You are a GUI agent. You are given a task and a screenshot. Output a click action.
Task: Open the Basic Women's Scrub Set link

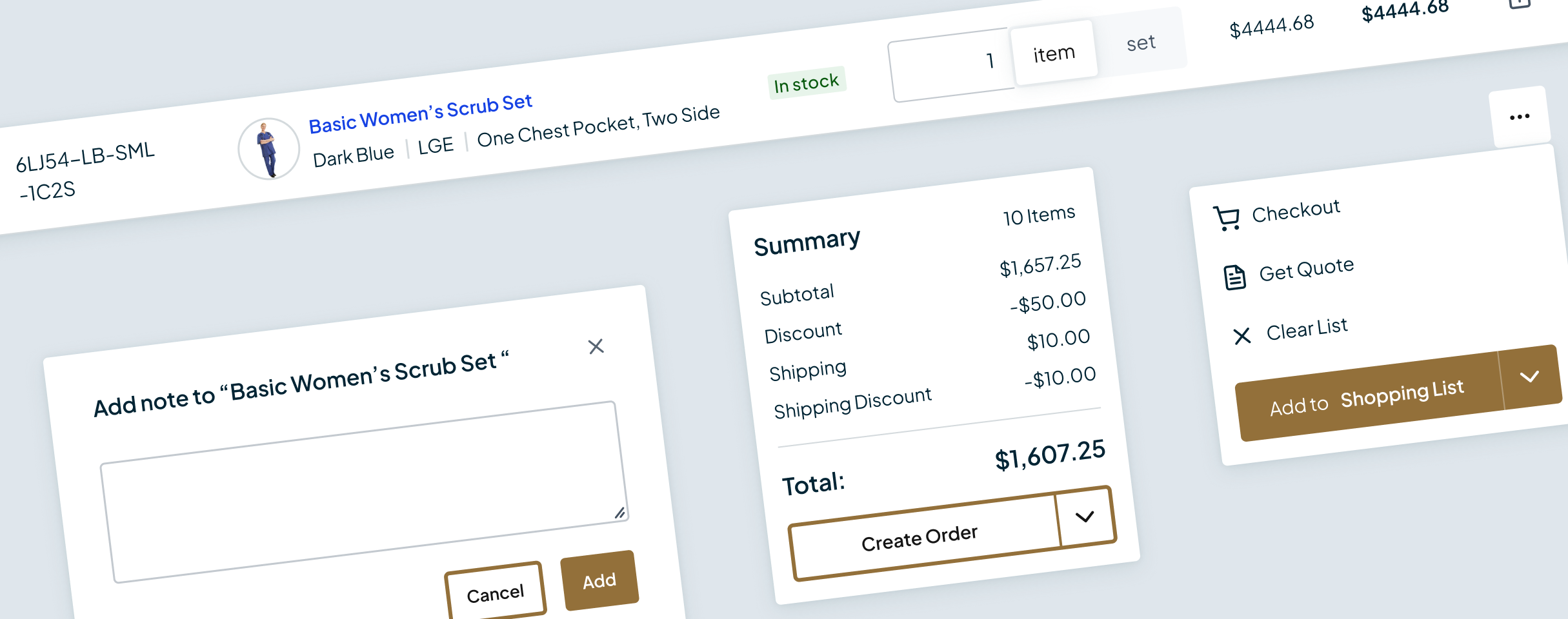click(420, 113)
